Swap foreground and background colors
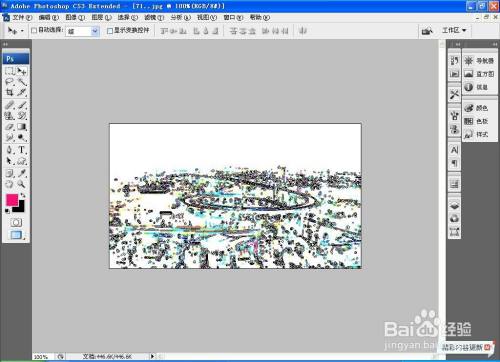The image size is (500, 362). (23, 195)
